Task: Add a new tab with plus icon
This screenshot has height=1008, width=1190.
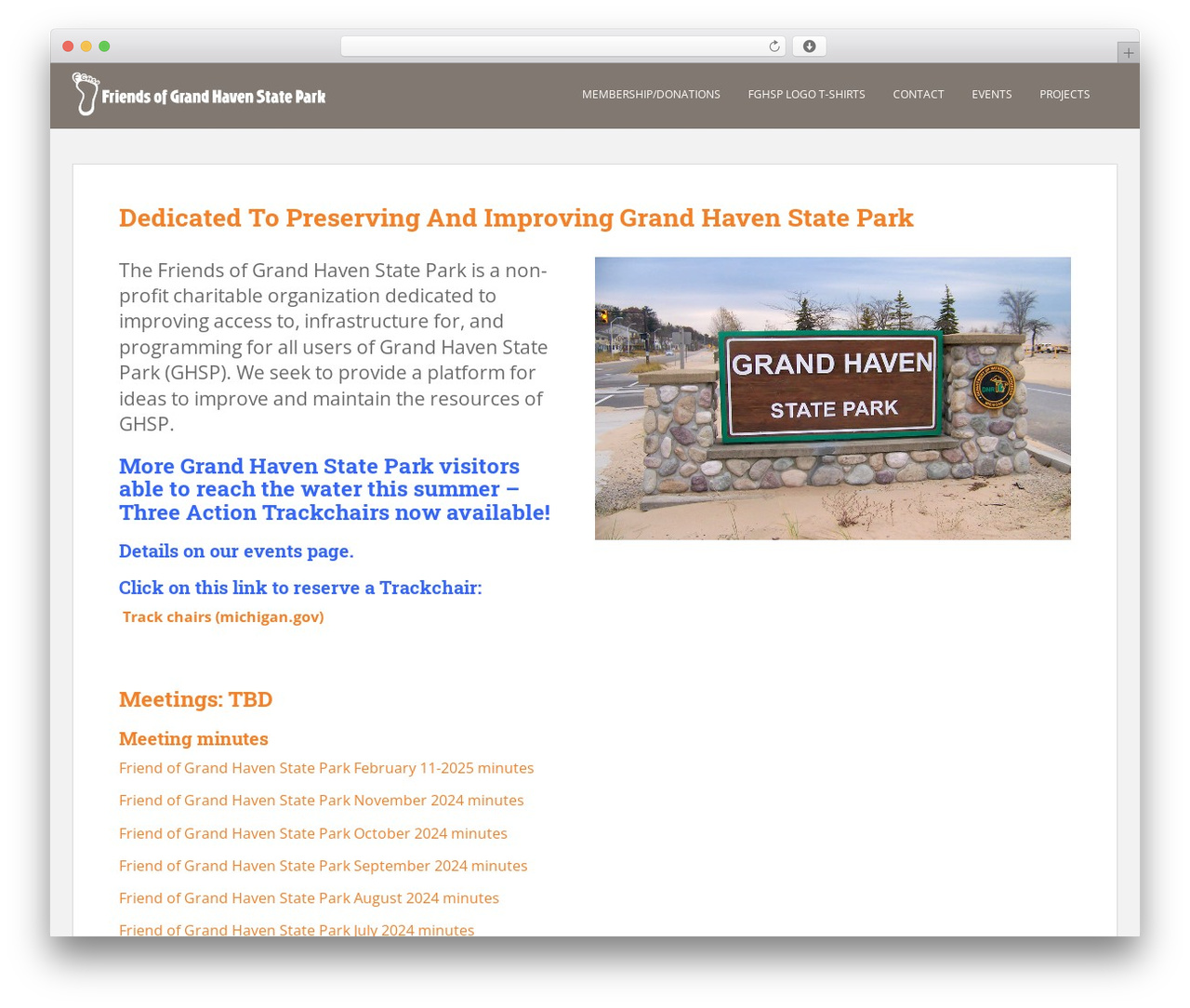Action: click(1128, 53)
